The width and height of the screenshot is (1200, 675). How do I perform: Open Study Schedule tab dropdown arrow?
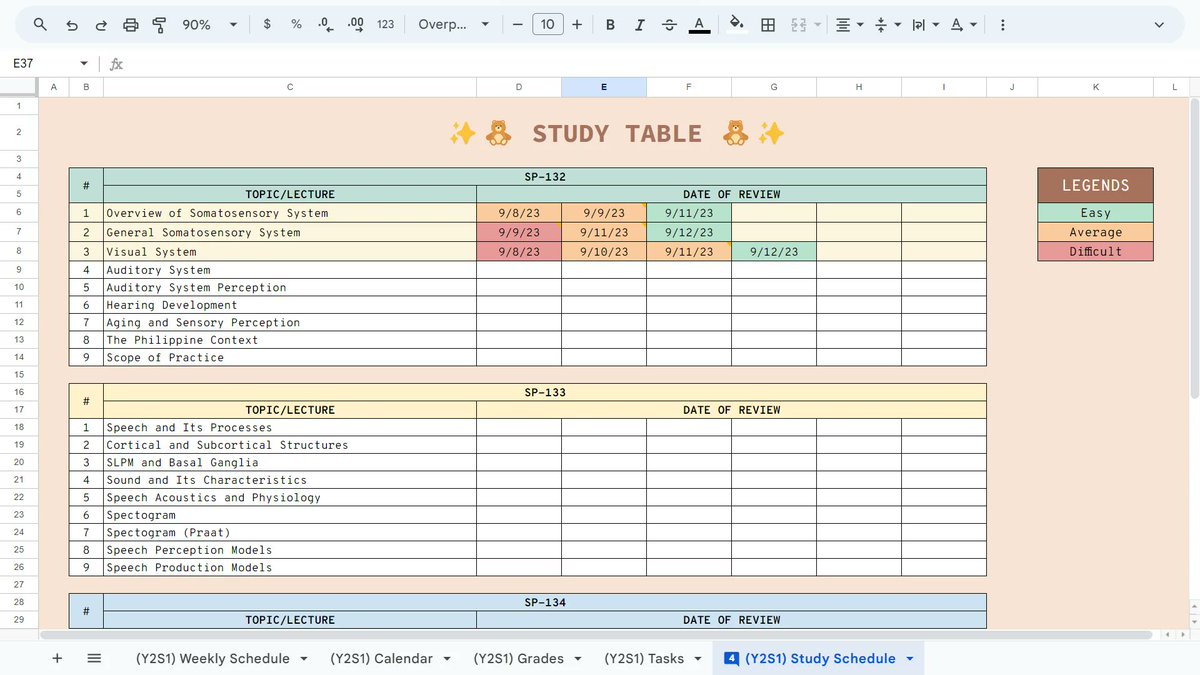pyautogui.click(x=909, y=658)
